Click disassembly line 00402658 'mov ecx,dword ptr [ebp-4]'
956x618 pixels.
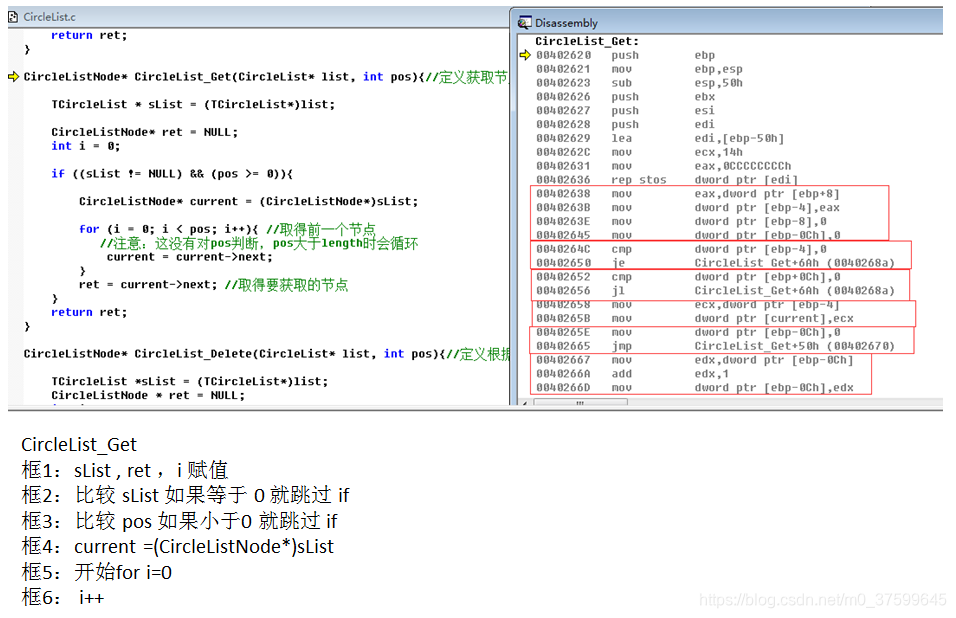pos(688,305)
